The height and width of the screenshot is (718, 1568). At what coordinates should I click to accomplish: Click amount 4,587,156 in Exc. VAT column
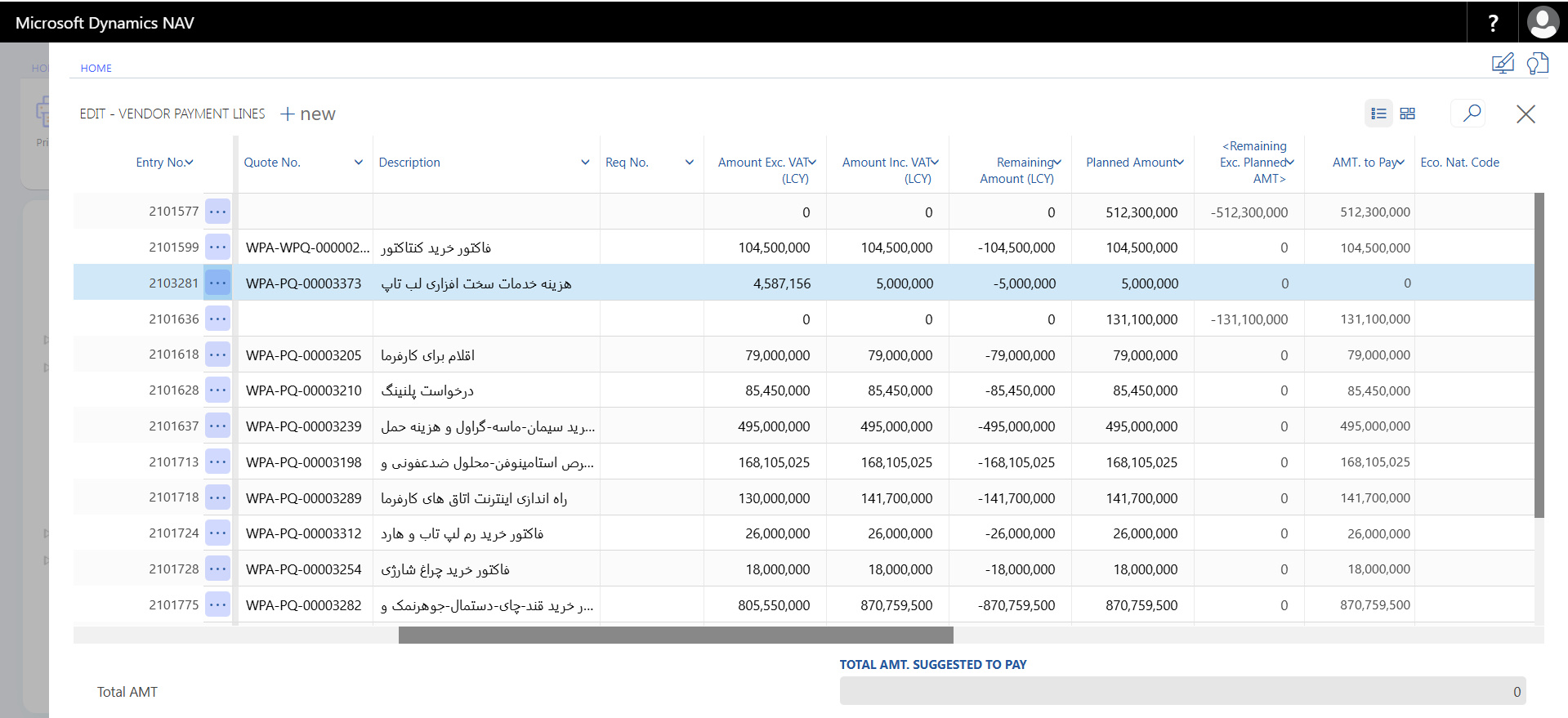781,283
